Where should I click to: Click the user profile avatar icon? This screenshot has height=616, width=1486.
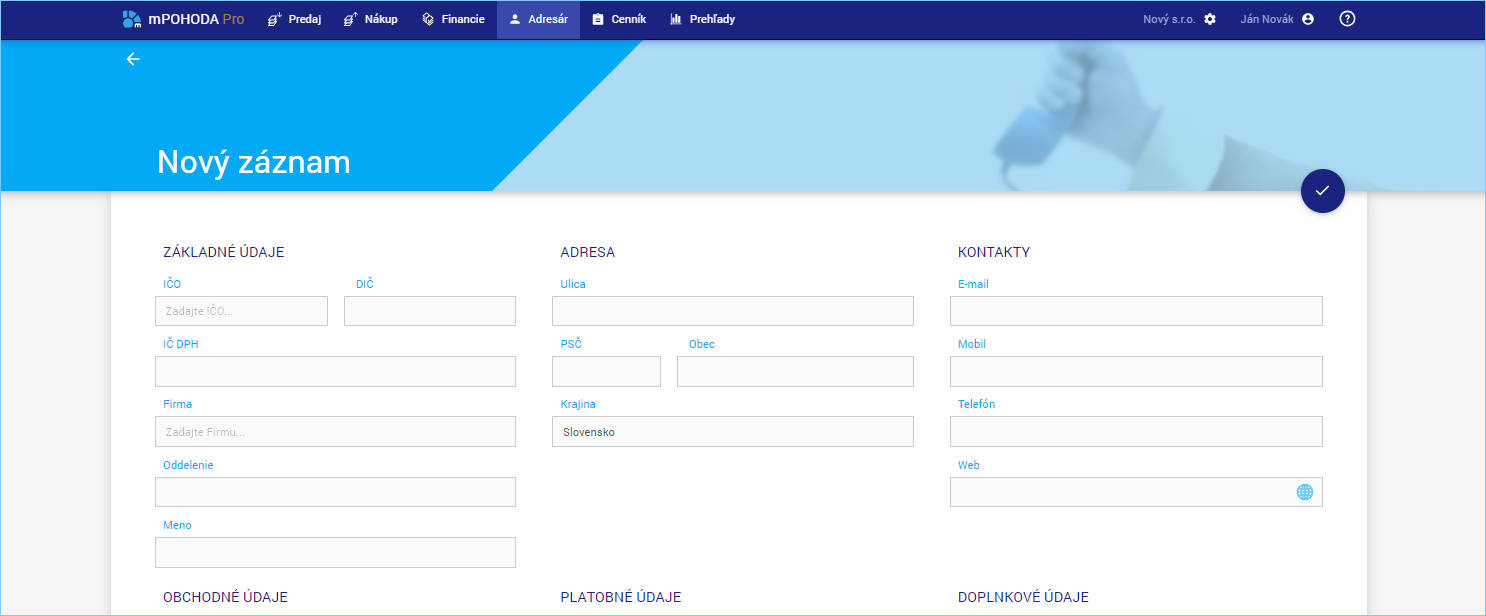1307,19
